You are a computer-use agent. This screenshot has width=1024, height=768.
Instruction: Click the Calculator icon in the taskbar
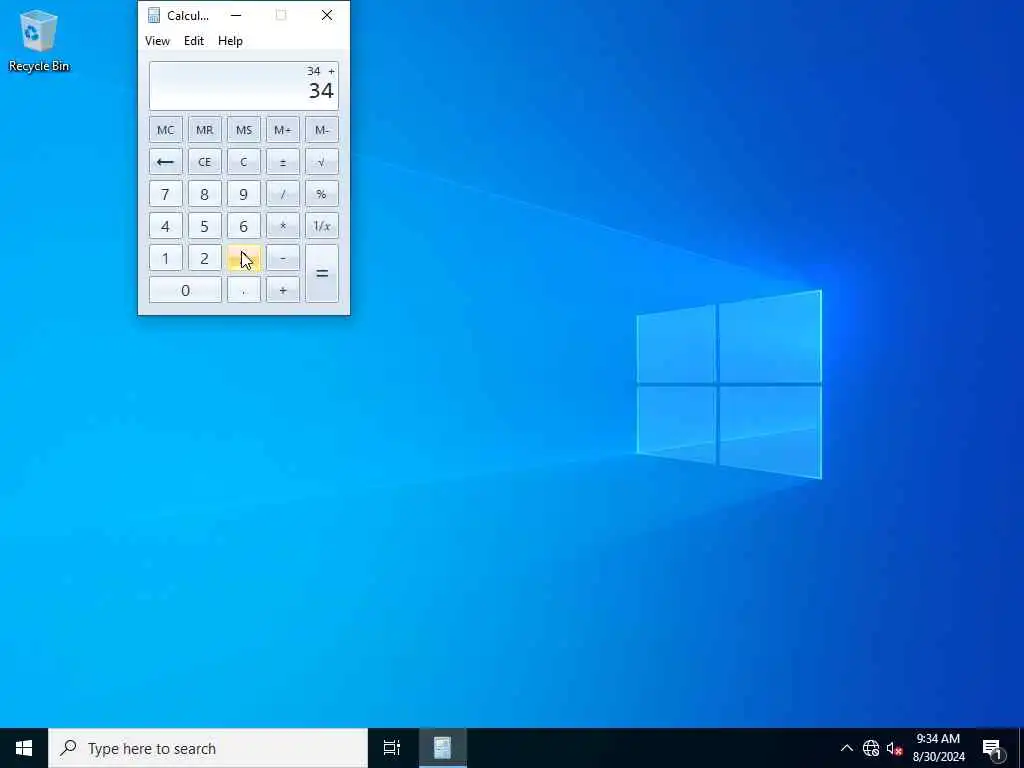pyautogui.click(x=442, y=748)
